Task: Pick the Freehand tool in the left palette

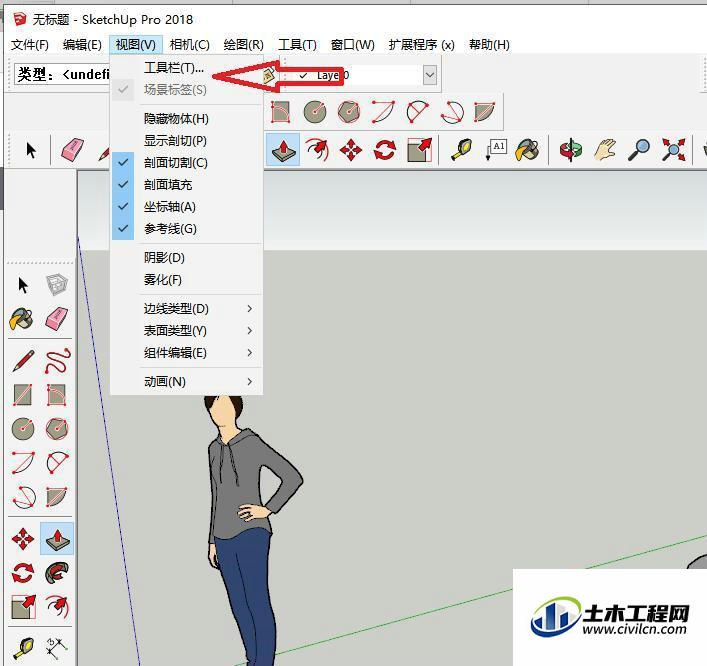Action: 58,361
